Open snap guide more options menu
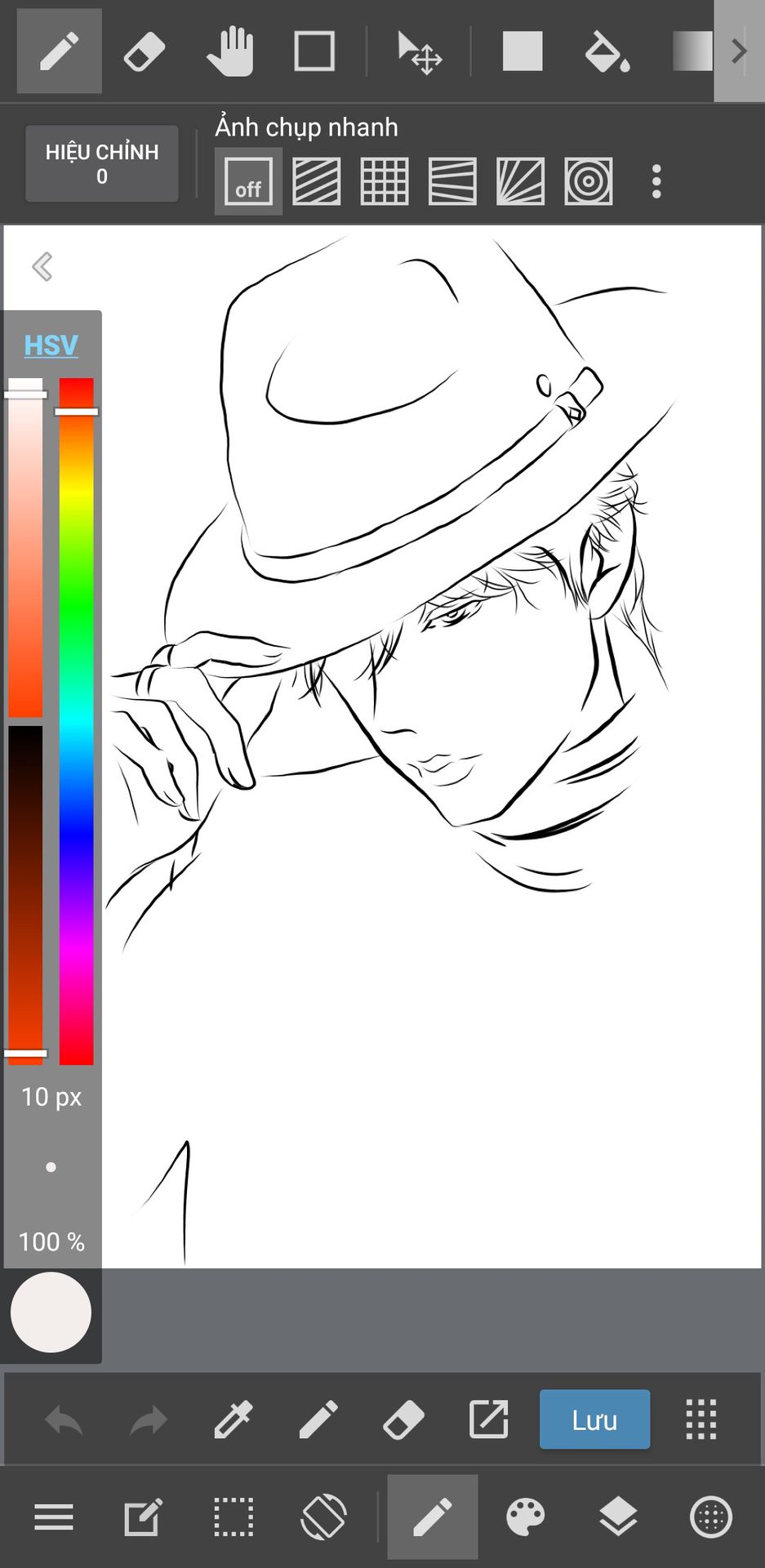 pos(656,181)
